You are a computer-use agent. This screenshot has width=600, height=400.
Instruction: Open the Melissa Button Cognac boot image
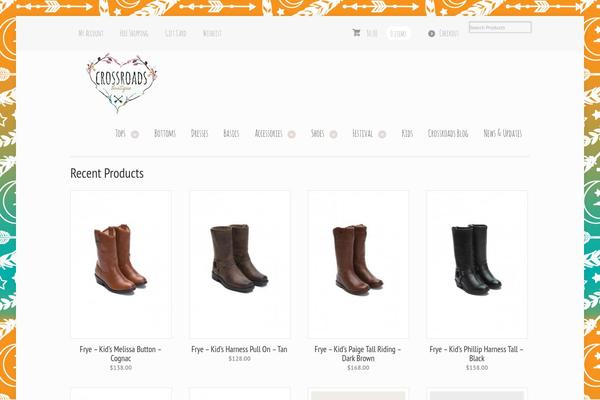(x=121, y=264)
